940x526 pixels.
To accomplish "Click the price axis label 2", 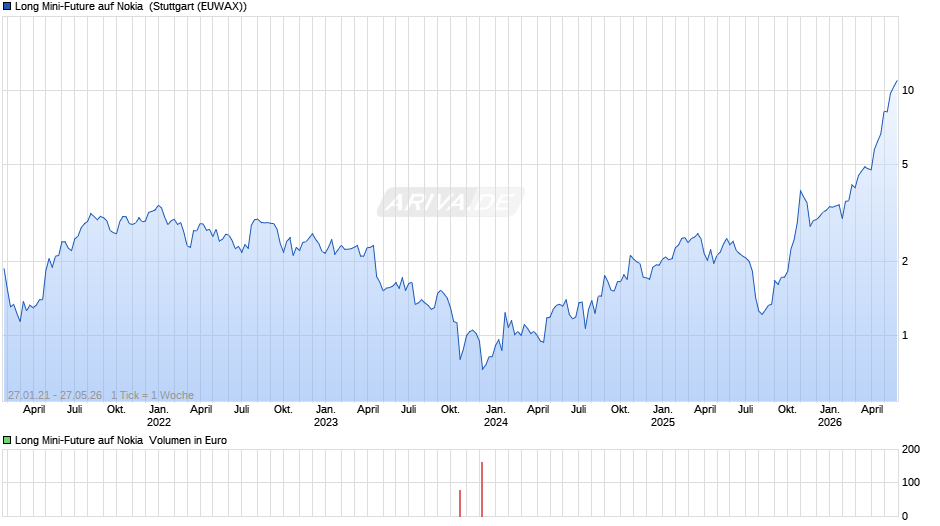I will point(905,261).
